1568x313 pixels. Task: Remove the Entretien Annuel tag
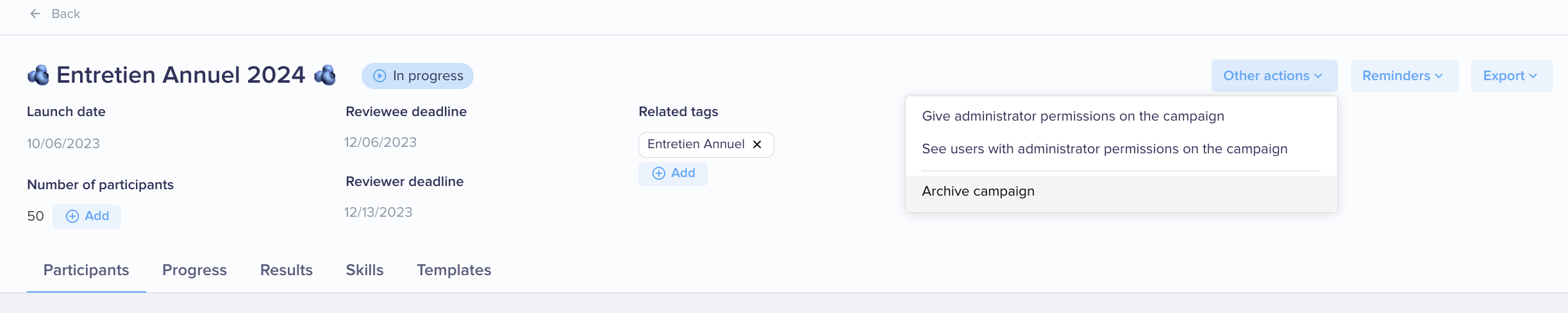[x=757, y=144]
